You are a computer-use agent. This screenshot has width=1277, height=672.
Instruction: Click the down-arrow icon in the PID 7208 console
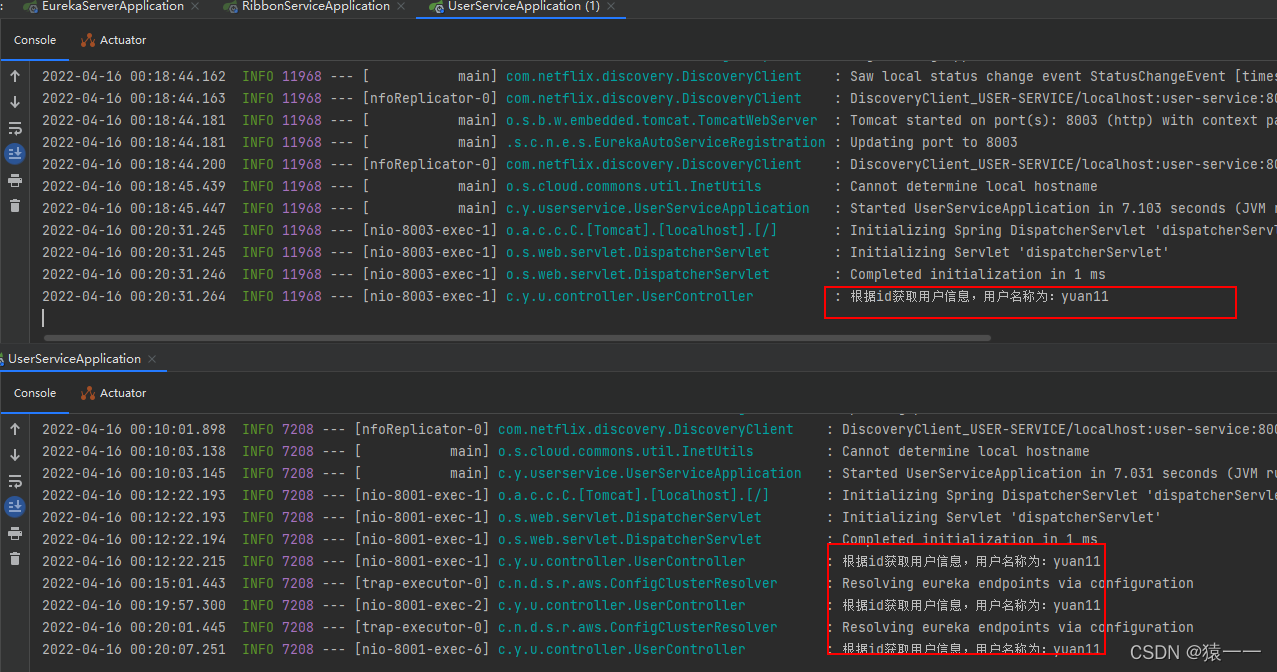pyautogui.click(x=14, y=455)
